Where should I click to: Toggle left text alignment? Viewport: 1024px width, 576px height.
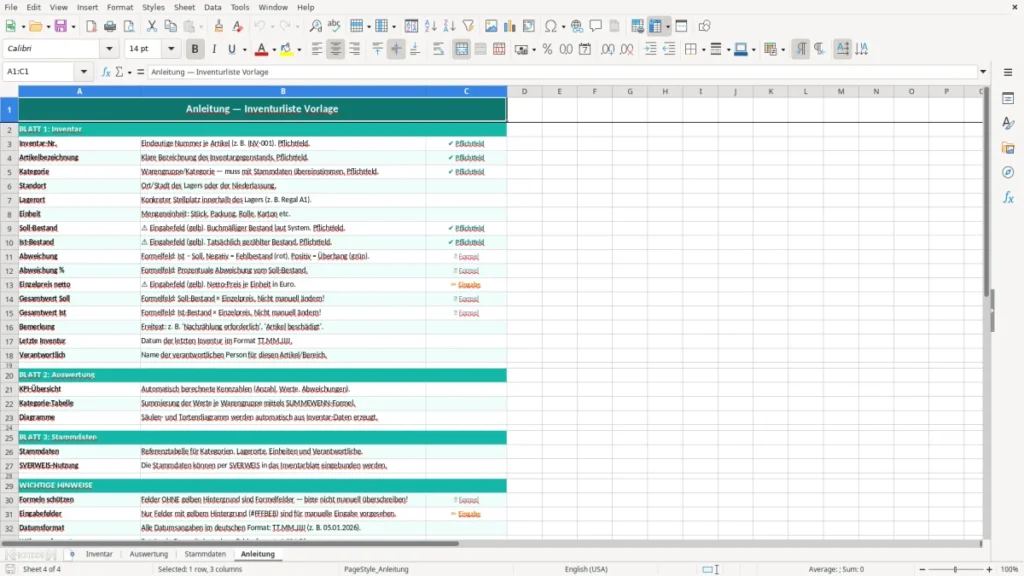coord(317,49)
